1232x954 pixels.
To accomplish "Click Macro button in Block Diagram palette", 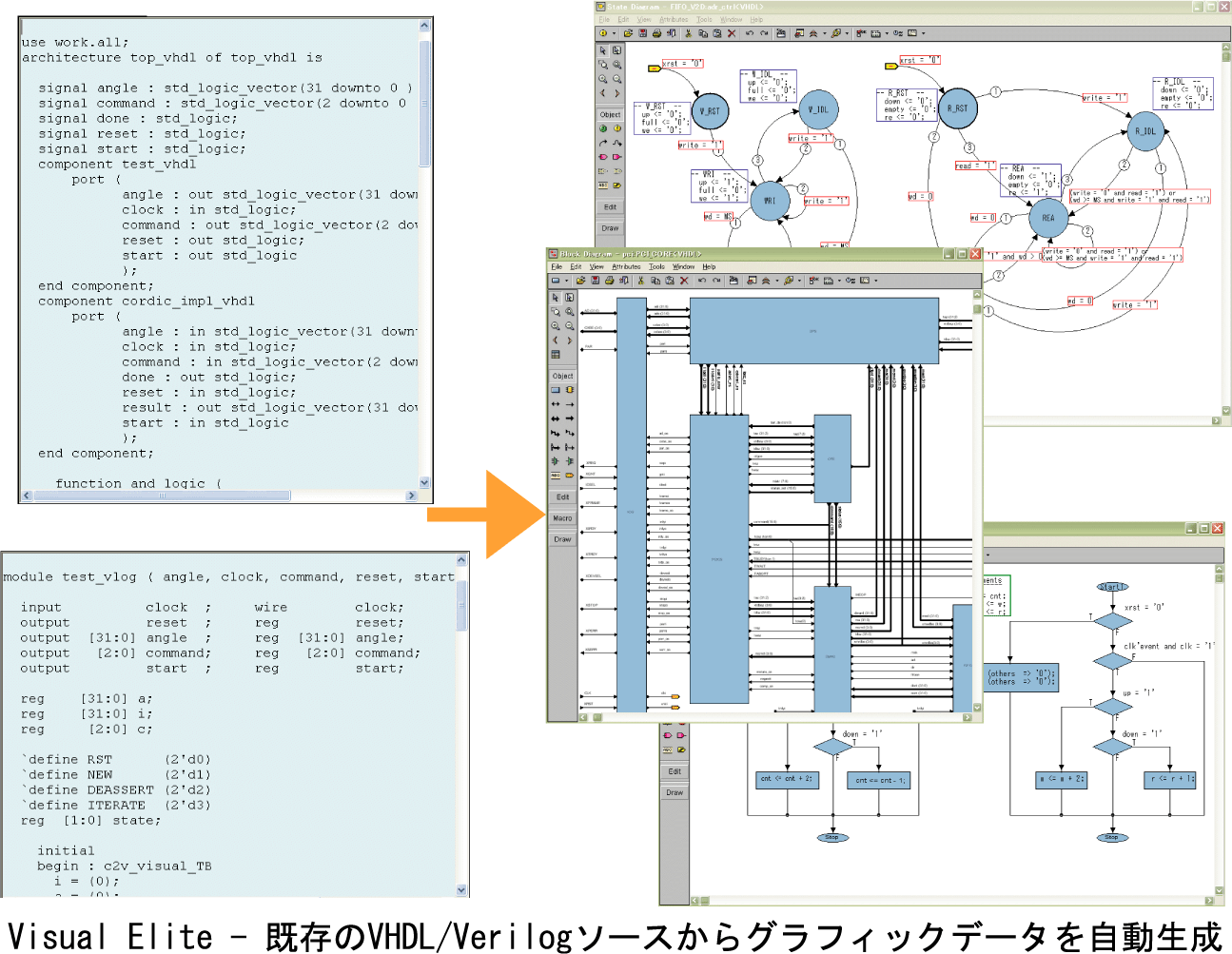I will tap(563, 518).
